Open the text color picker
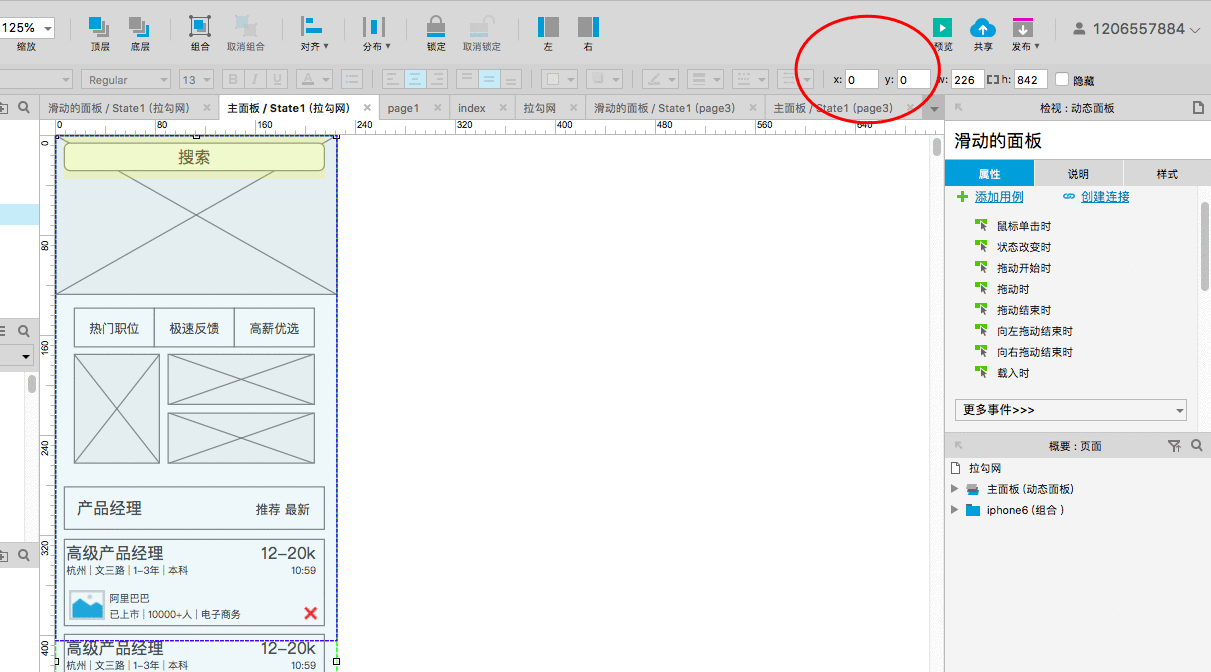This screenshot has height=672, width=1211. pyautogui.click(x=314, y=79)
